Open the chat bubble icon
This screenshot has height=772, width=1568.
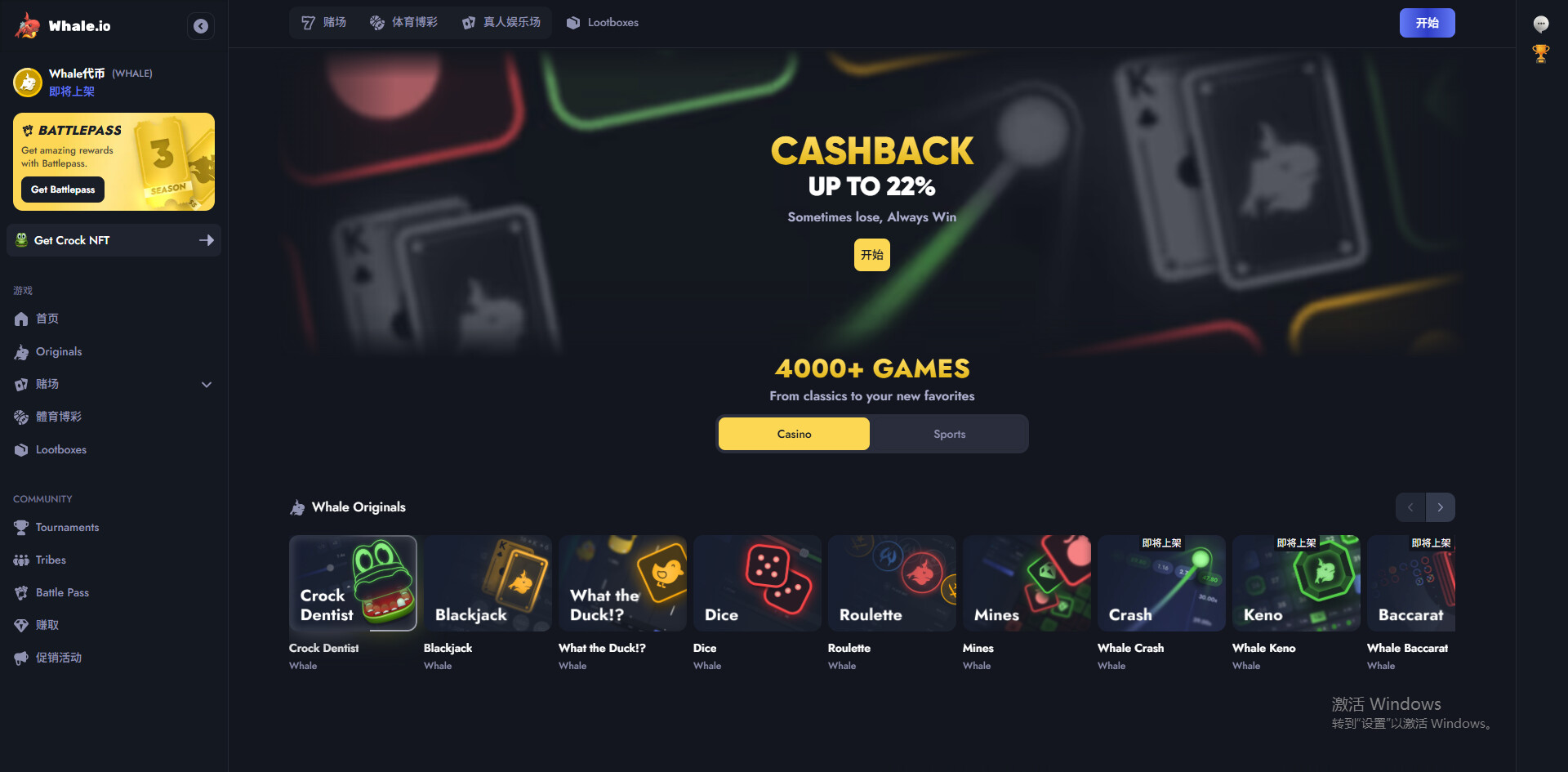coord(1541,24)
